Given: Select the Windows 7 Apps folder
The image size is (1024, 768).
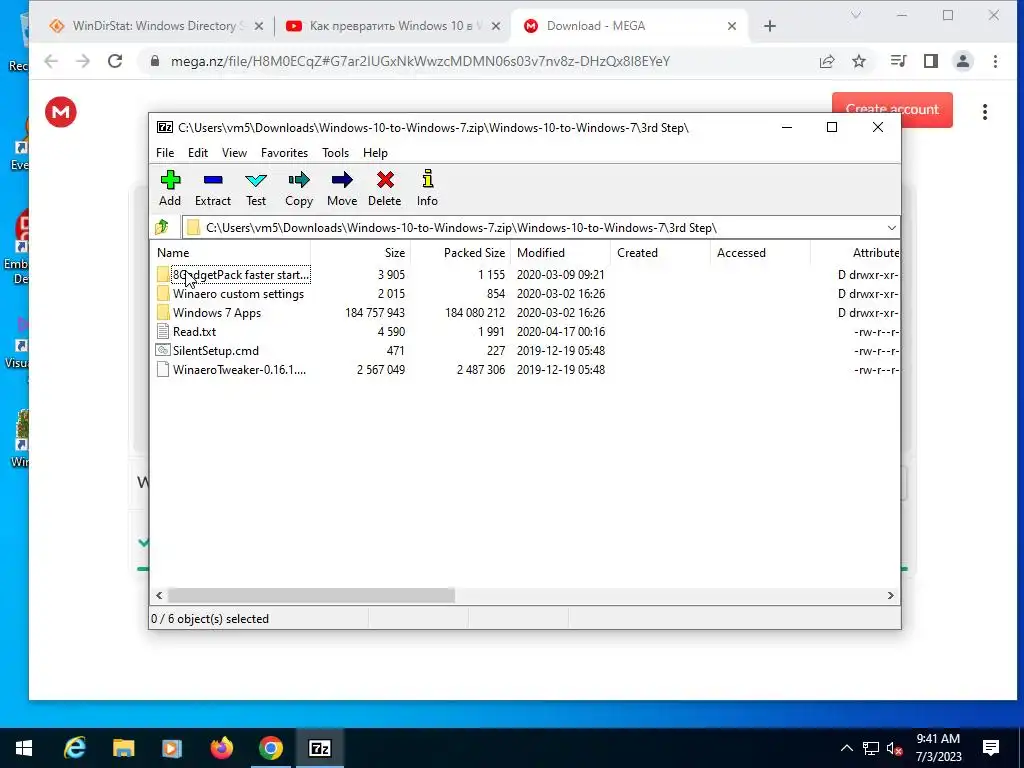Looking at the screenshot, I should (x=209, y=313).
